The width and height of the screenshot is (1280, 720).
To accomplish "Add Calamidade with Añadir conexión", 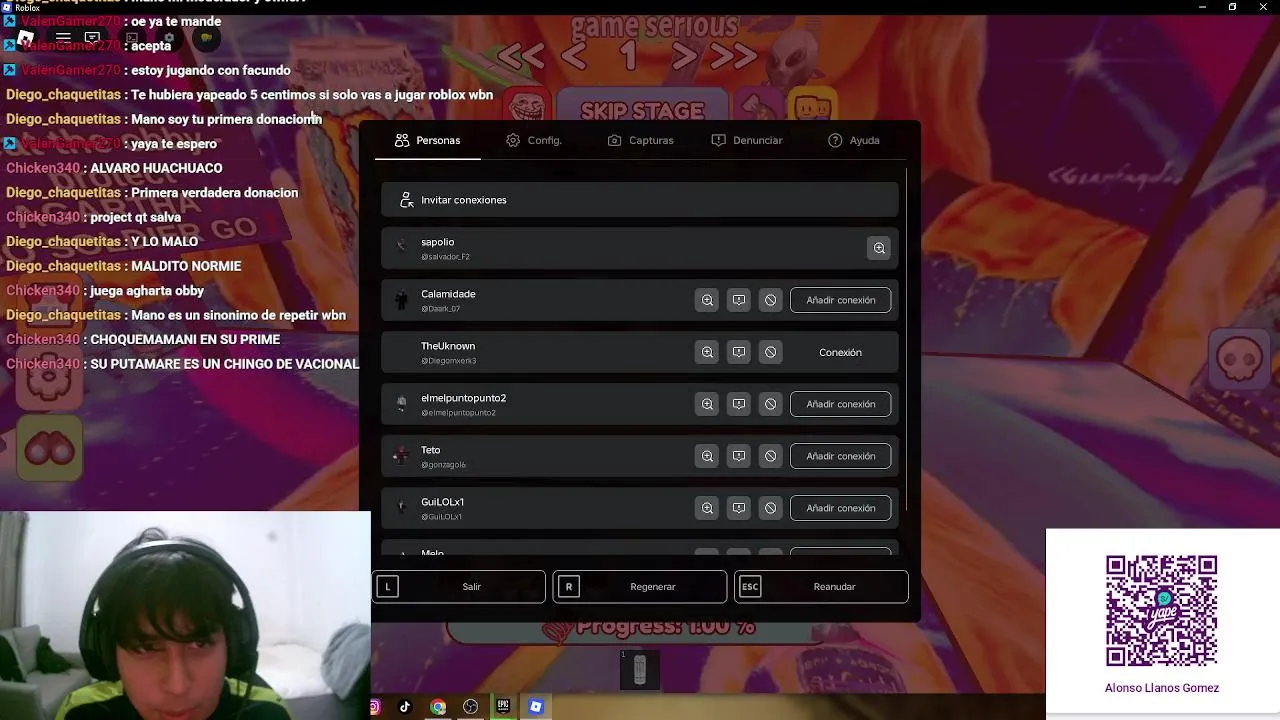I will point(841,300).
